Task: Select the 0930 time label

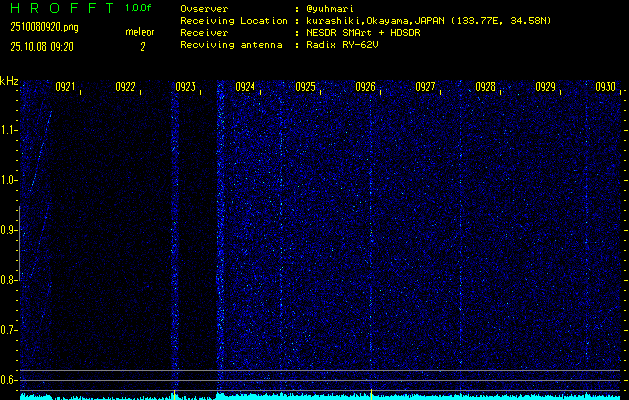Action: tap(605, 88)
